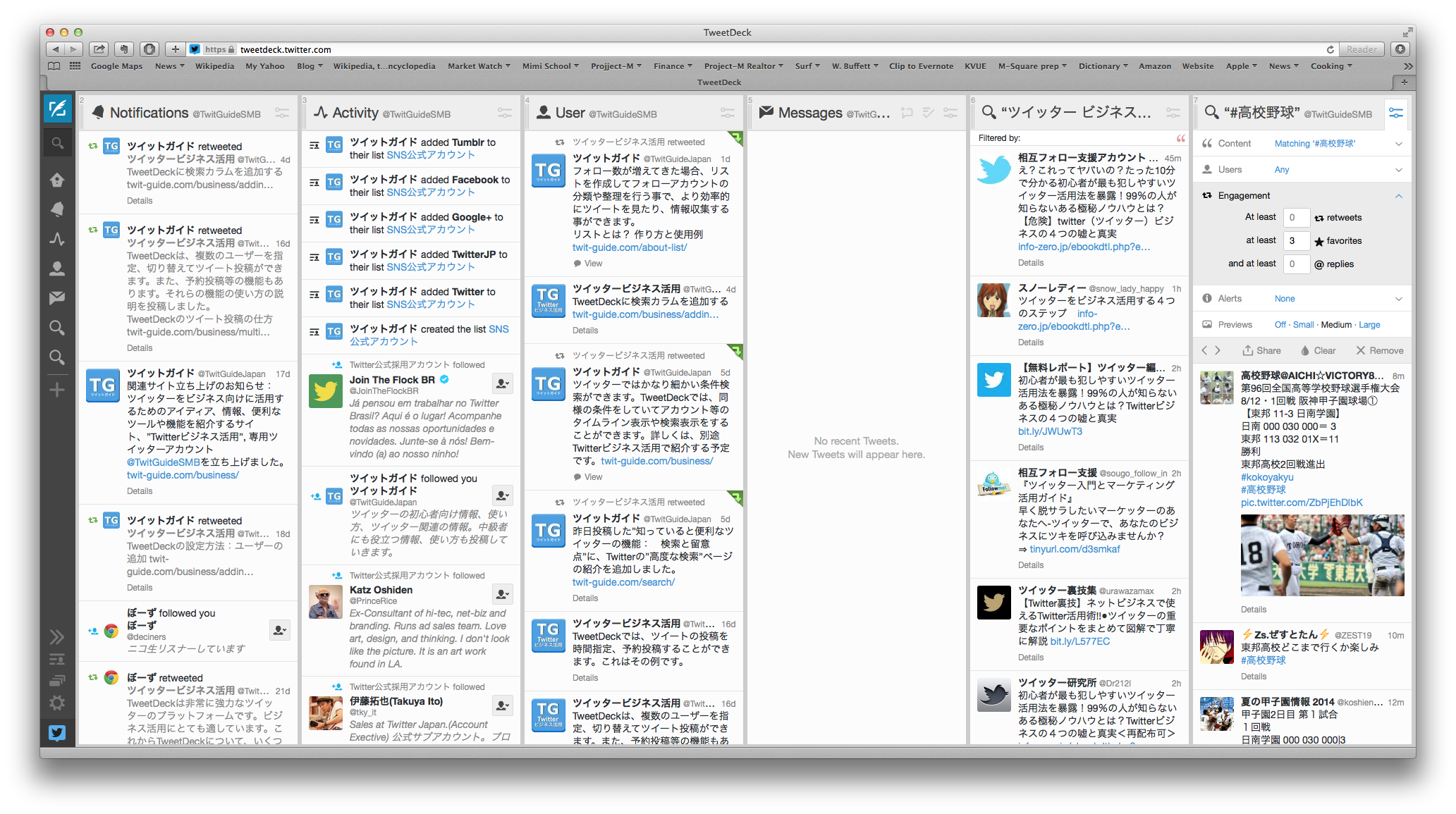This screenshot has height=814, width=1456.
Task: Click Details under TweetDeckに検索カラム notification
Action: 140,201
